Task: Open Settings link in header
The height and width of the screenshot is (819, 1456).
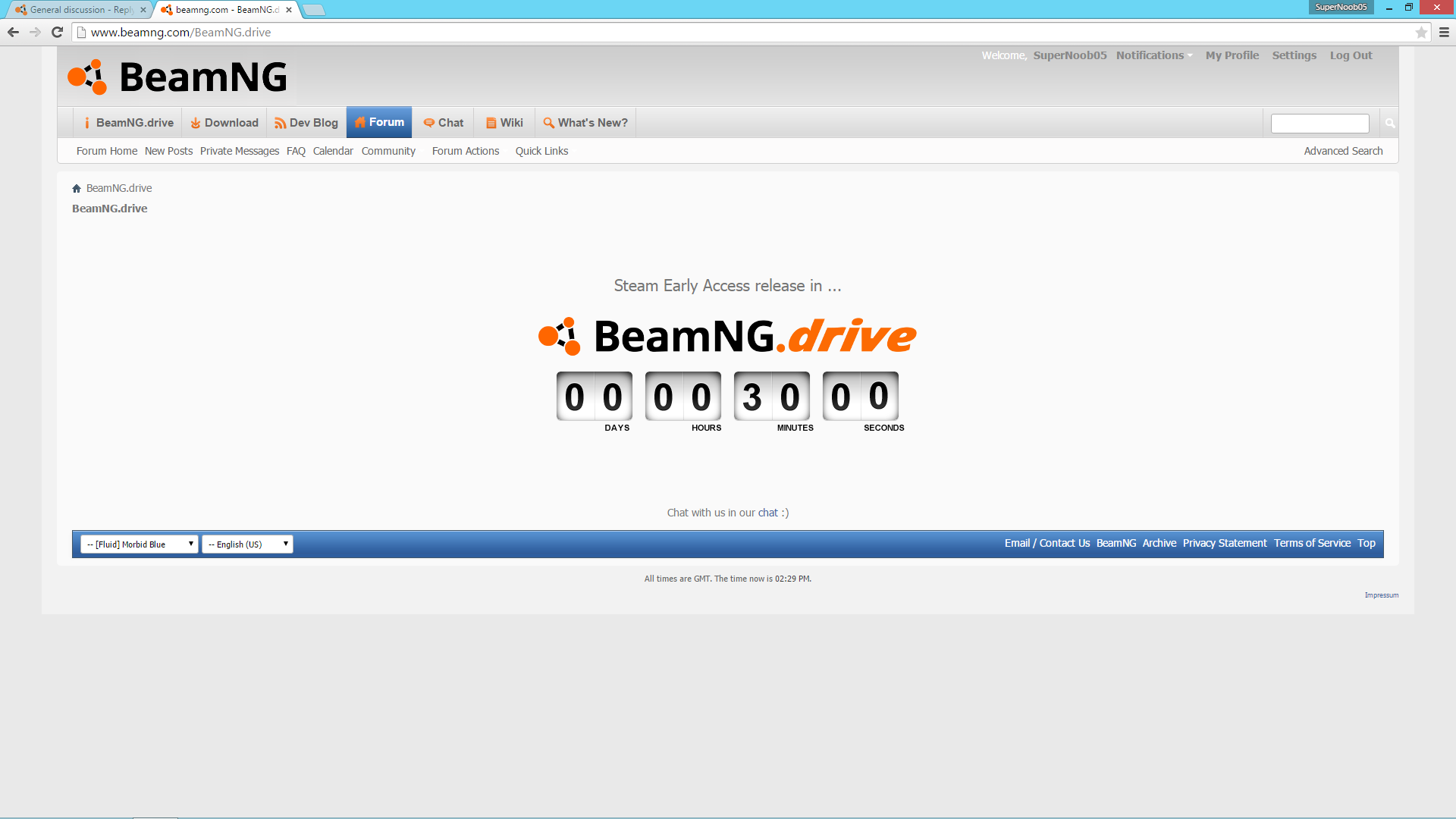Action: [1294, 55]
